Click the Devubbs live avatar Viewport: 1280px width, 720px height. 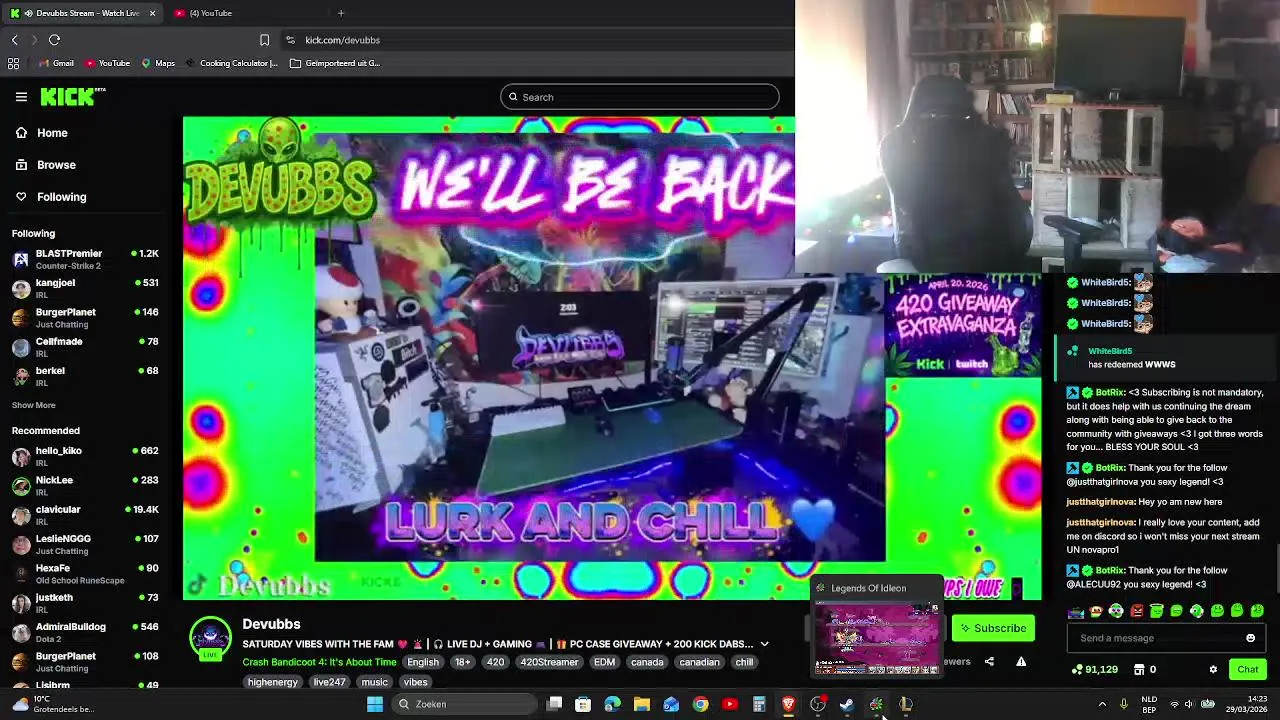[210, 639]
